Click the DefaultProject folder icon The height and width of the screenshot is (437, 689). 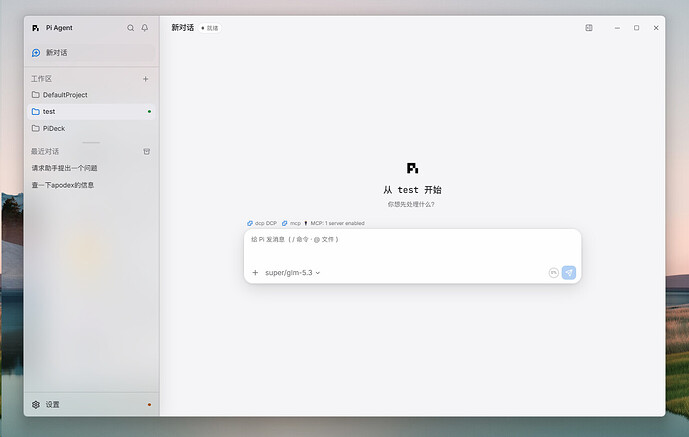click(36, 95)
